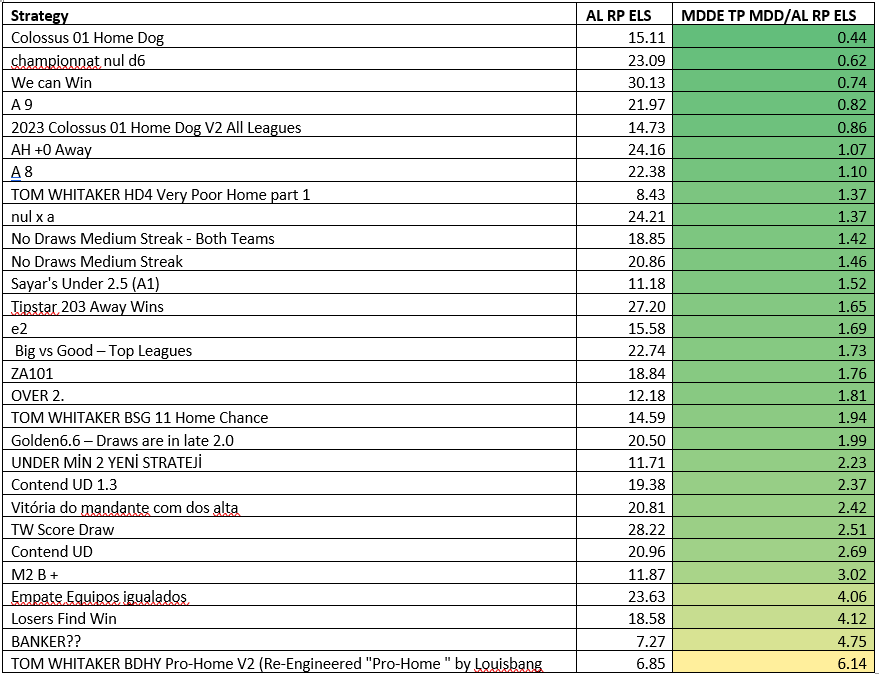Click the 2.51 ratio cell
This screenshot has height=674, width=879.
(773, 529)
